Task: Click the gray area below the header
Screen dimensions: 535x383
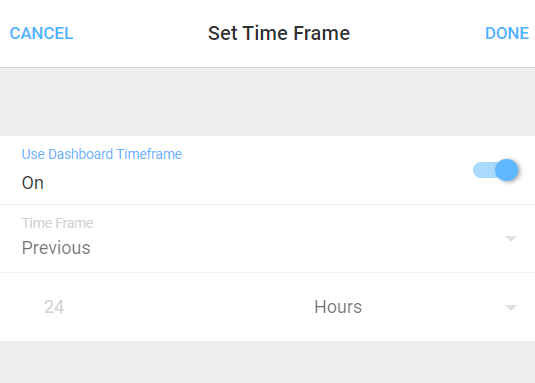Action: click(268, 102)
